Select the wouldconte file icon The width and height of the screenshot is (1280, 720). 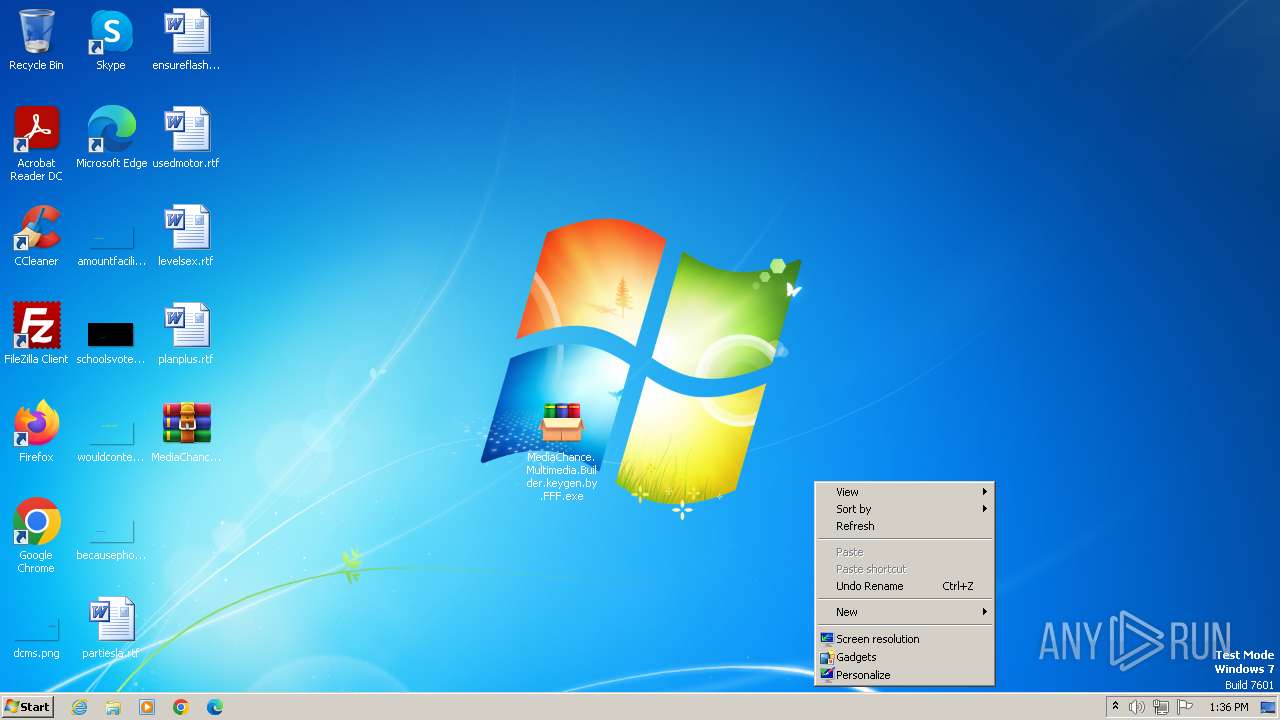point(111,438)
